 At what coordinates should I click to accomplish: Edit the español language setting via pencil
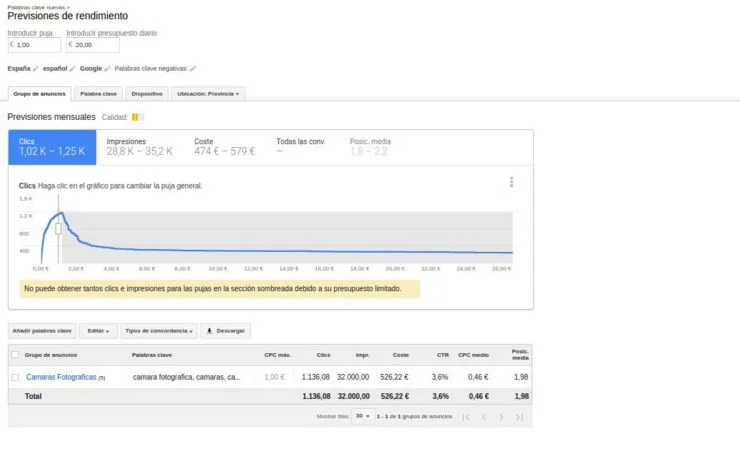(x=73, y=69)
